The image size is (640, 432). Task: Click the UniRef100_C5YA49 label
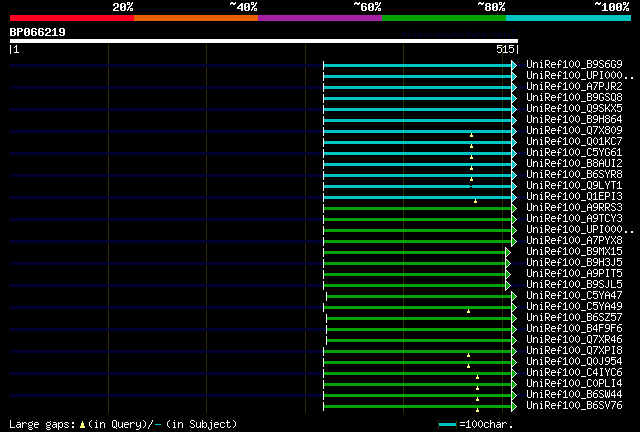(x=574, y=307)
